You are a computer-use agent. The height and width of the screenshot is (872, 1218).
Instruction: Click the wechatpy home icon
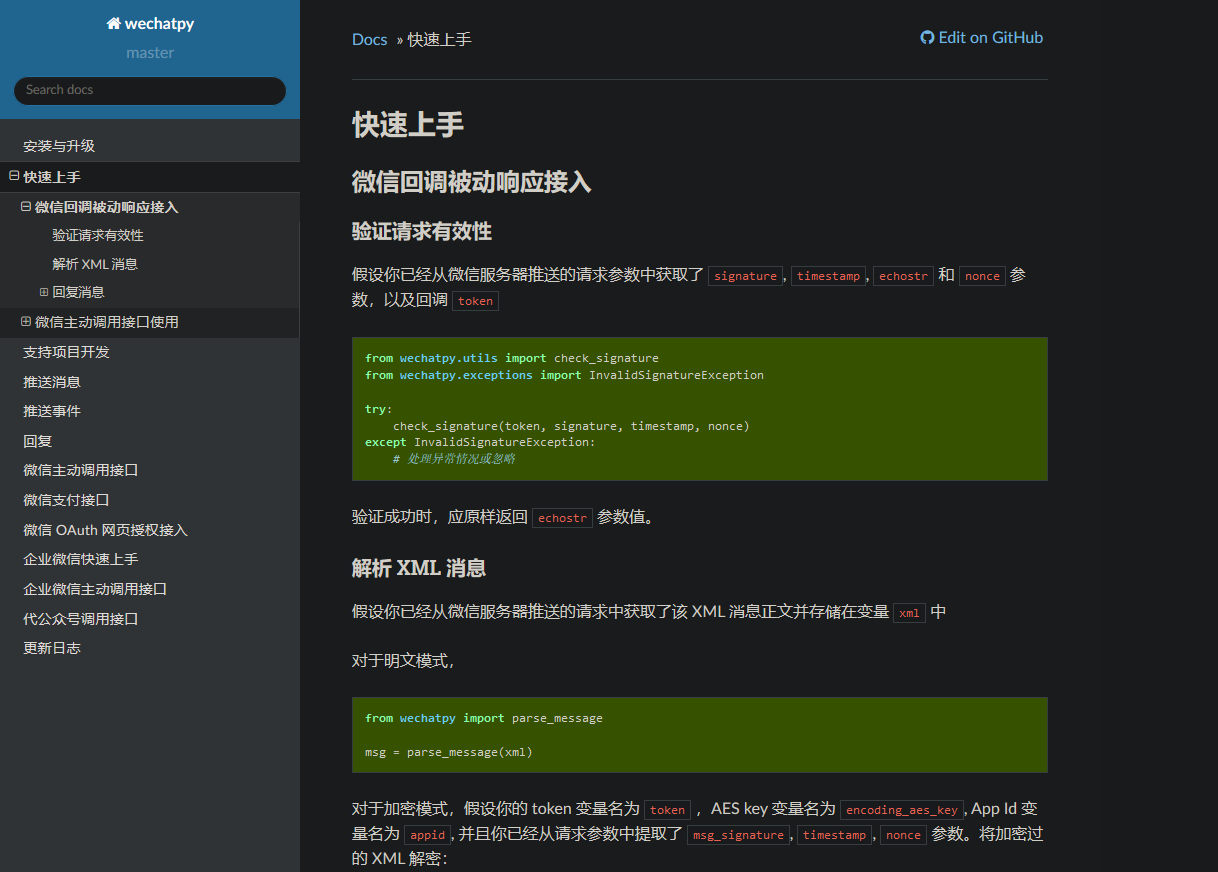(x=113, y=22)
